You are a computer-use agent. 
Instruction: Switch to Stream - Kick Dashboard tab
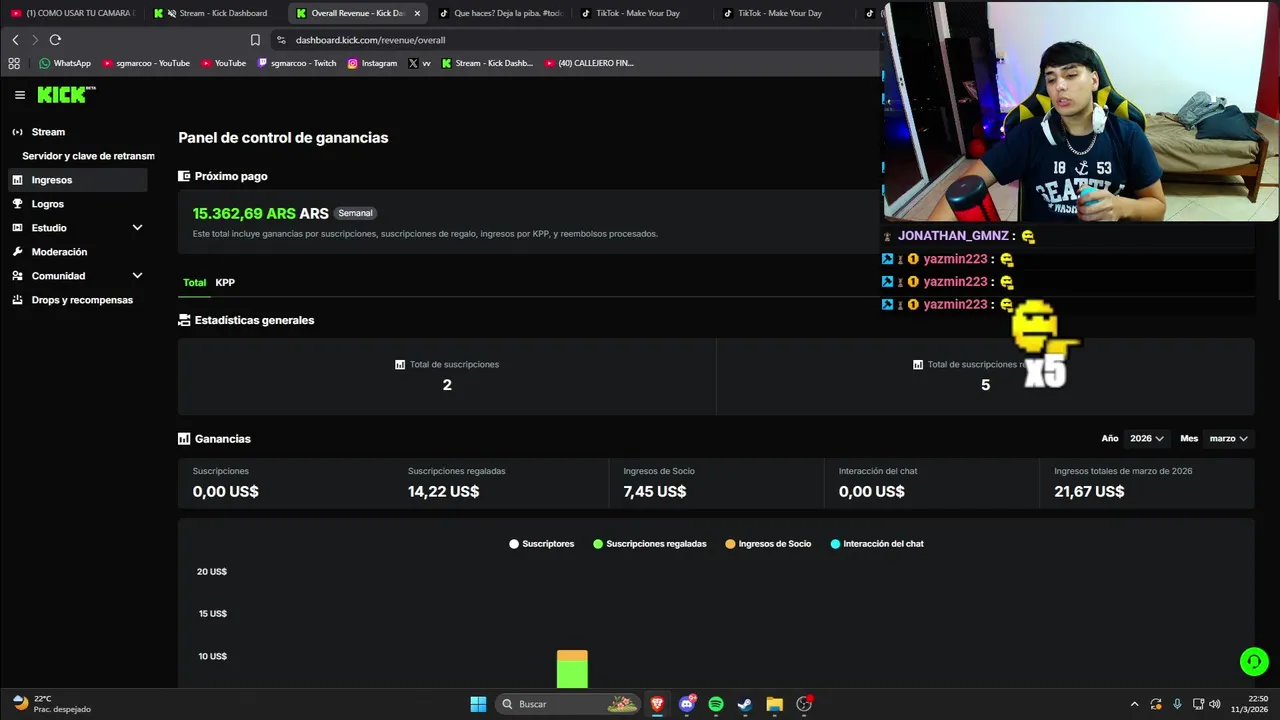tap(212, 13)
